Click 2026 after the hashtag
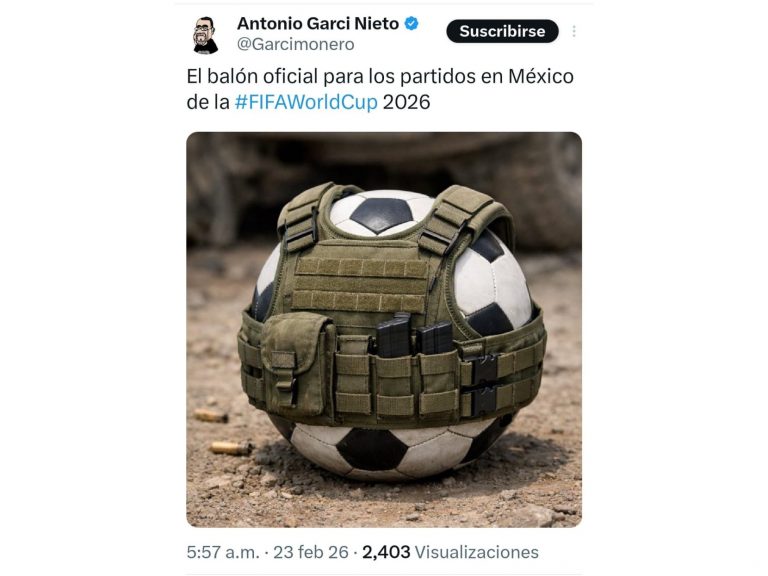 coord(406,102)
